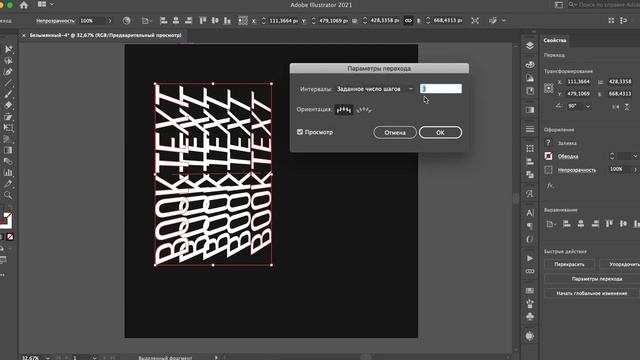Viewport: 640px width, 360px height.
Task: Close the Безымянный-4 document tab
Action: pos(23,36)
